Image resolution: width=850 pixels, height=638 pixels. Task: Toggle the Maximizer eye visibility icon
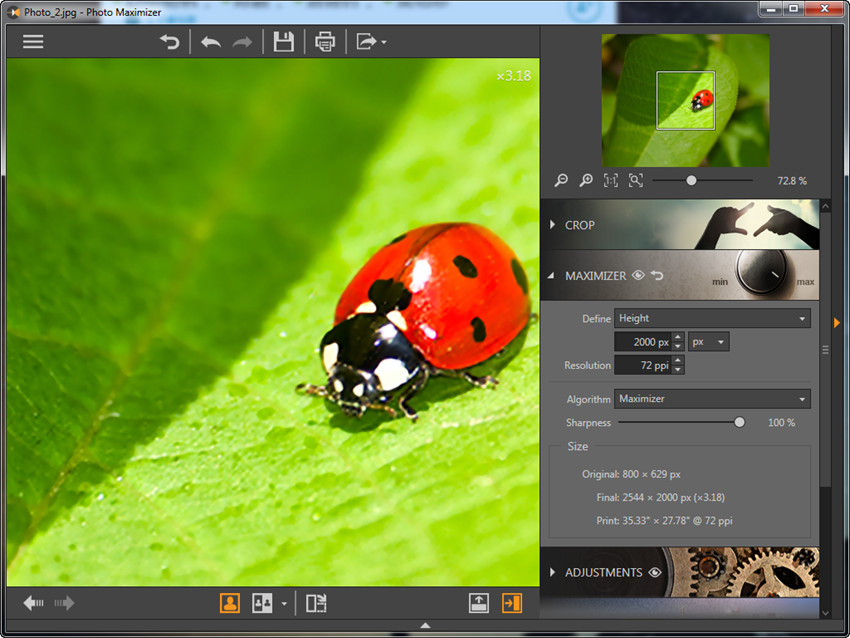coord(638,275)
